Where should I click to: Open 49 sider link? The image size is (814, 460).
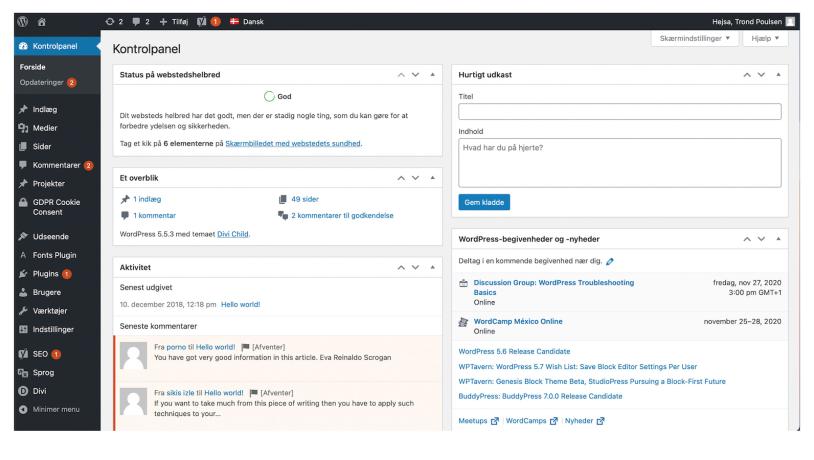tap(305, 199)
